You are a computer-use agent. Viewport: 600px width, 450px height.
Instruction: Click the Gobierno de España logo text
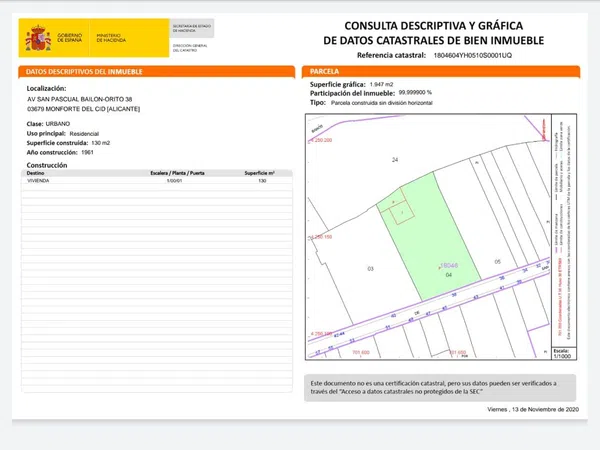point(70,37)
